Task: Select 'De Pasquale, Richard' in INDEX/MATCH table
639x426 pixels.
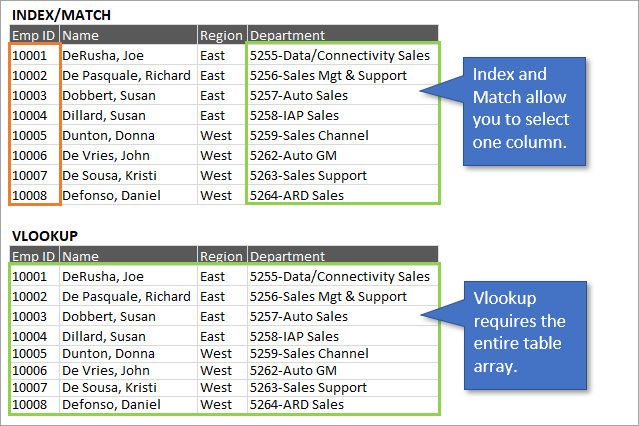Action: [125, 75]
